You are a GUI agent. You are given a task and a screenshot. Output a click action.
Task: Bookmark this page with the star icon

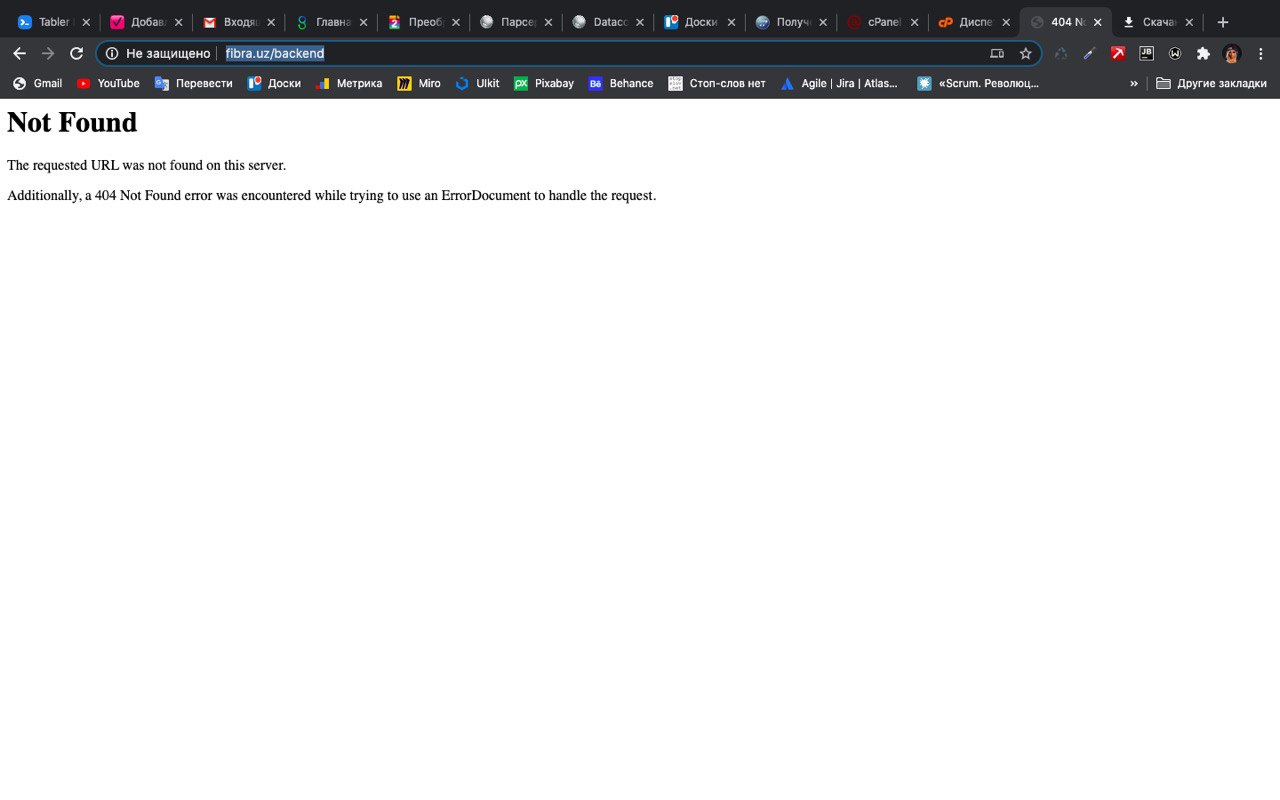[x=1025, y=54]
